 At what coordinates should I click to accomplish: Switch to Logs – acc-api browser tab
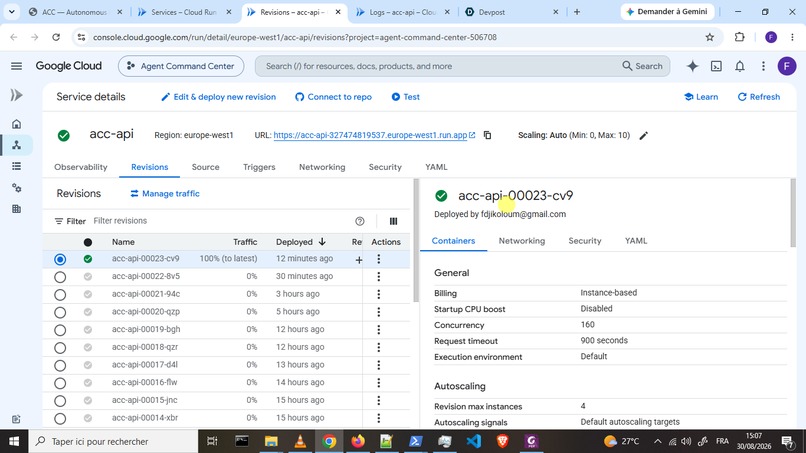coord(402,12)
